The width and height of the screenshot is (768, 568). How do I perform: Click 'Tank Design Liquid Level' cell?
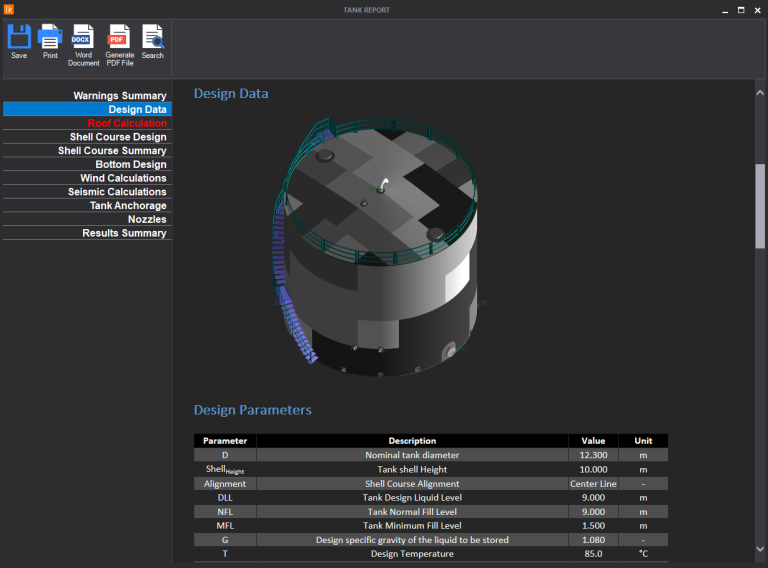[412, 497]
